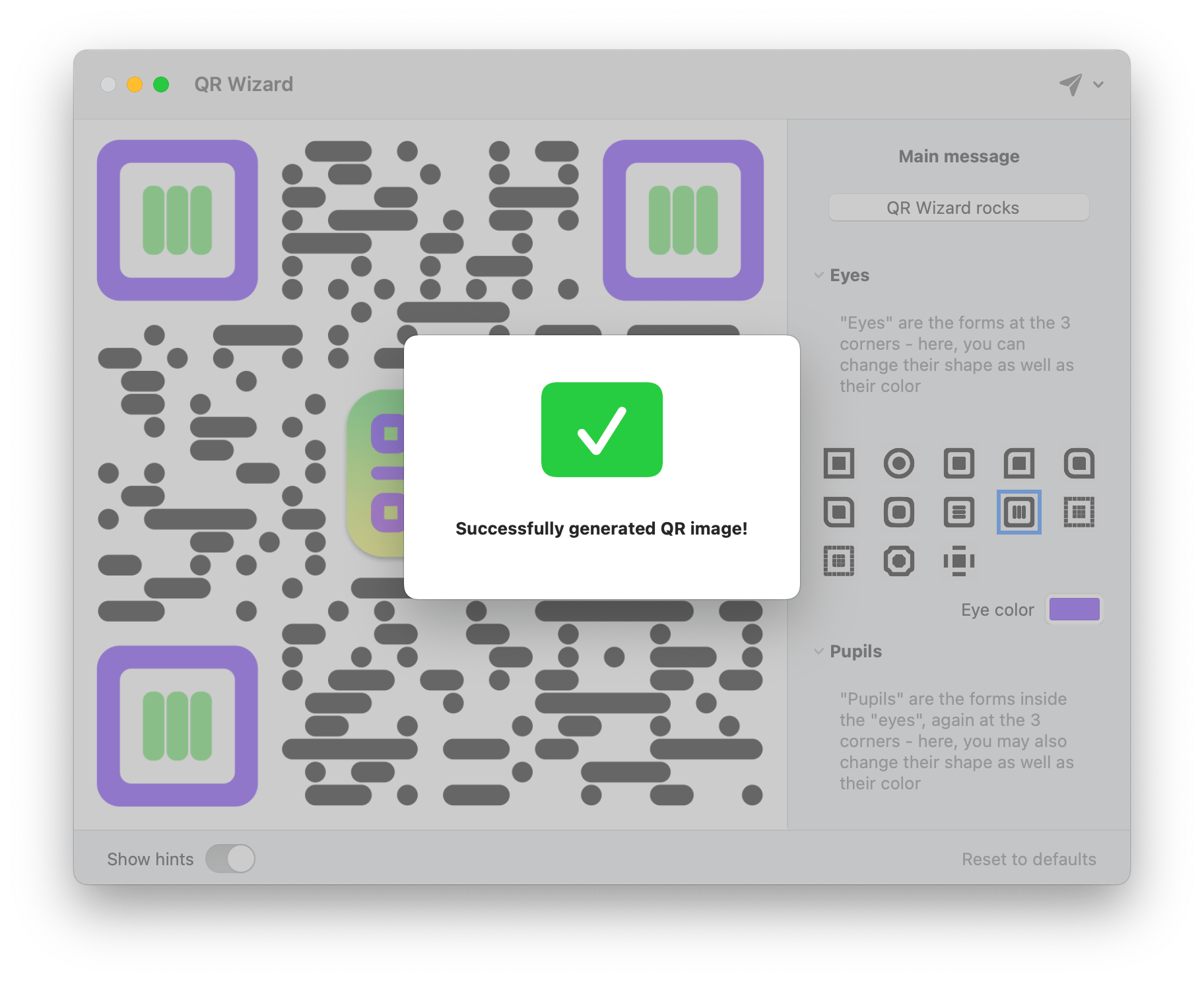1204x982 pixels.
Task: Disable the Show hints switch
Action: coord(228,859)
